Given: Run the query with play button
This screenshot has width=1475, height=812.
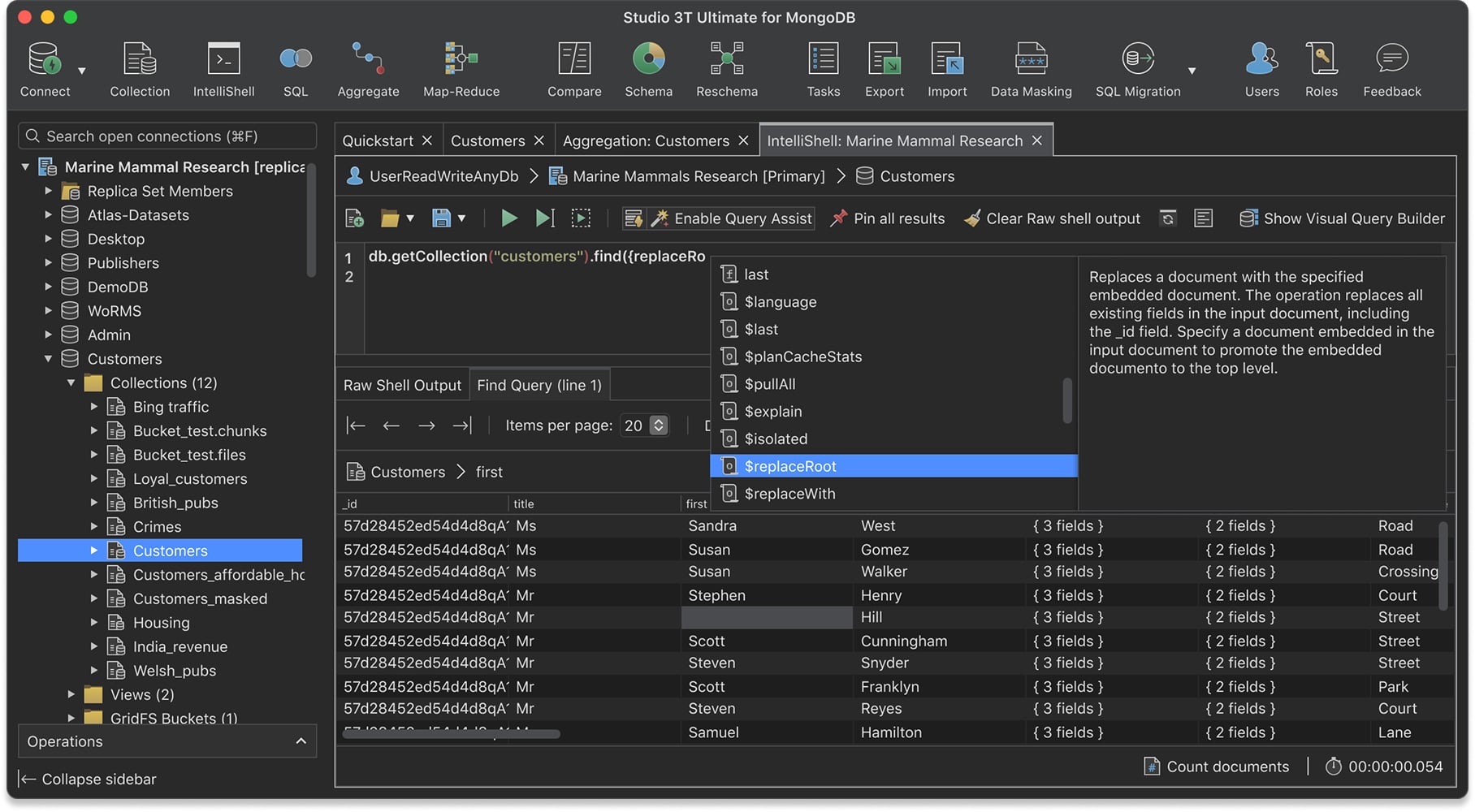Looking at the screenshot, I should [509, 218].
